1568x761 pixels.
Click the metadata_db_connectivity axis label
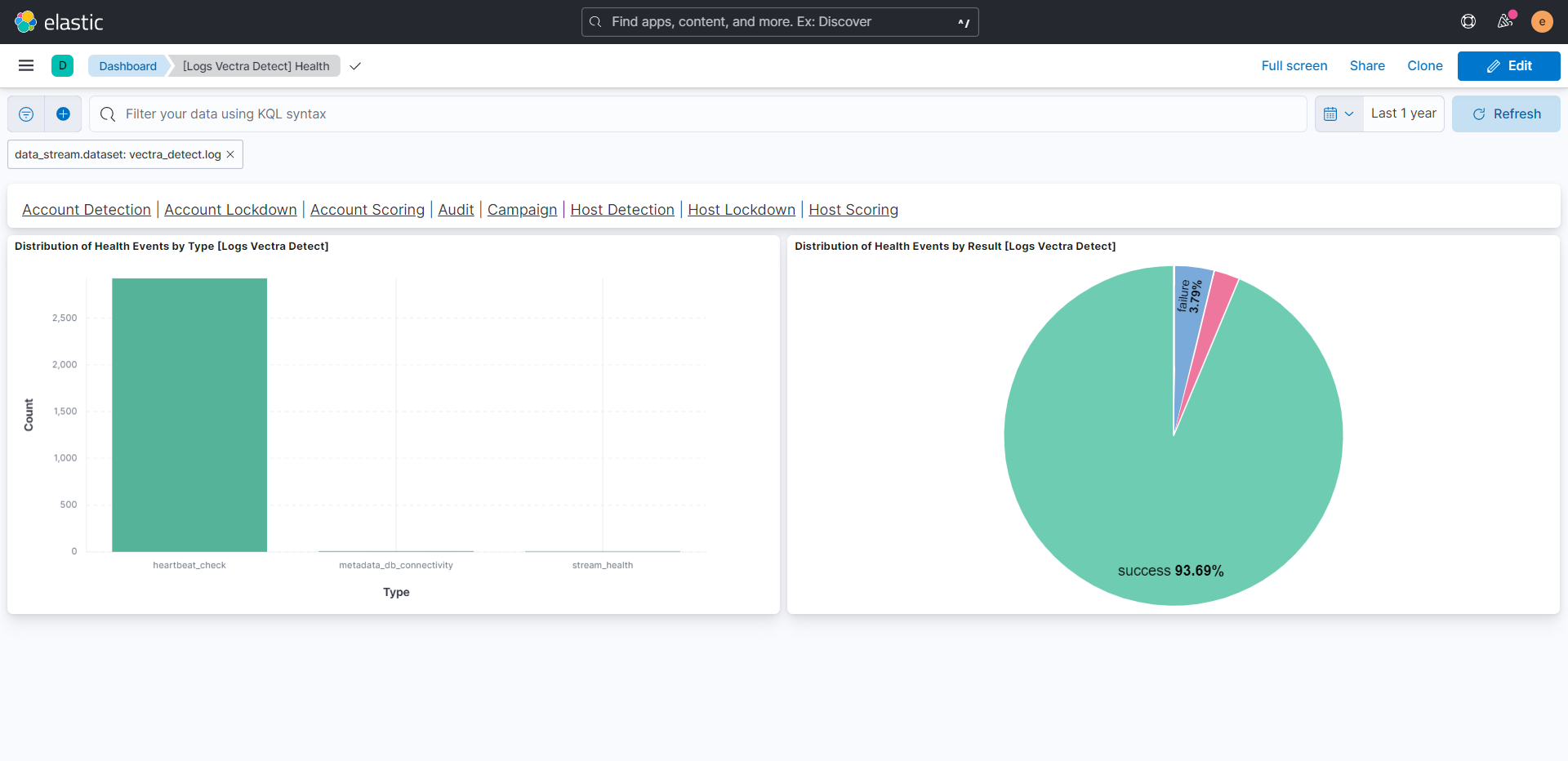pos(396,565)
